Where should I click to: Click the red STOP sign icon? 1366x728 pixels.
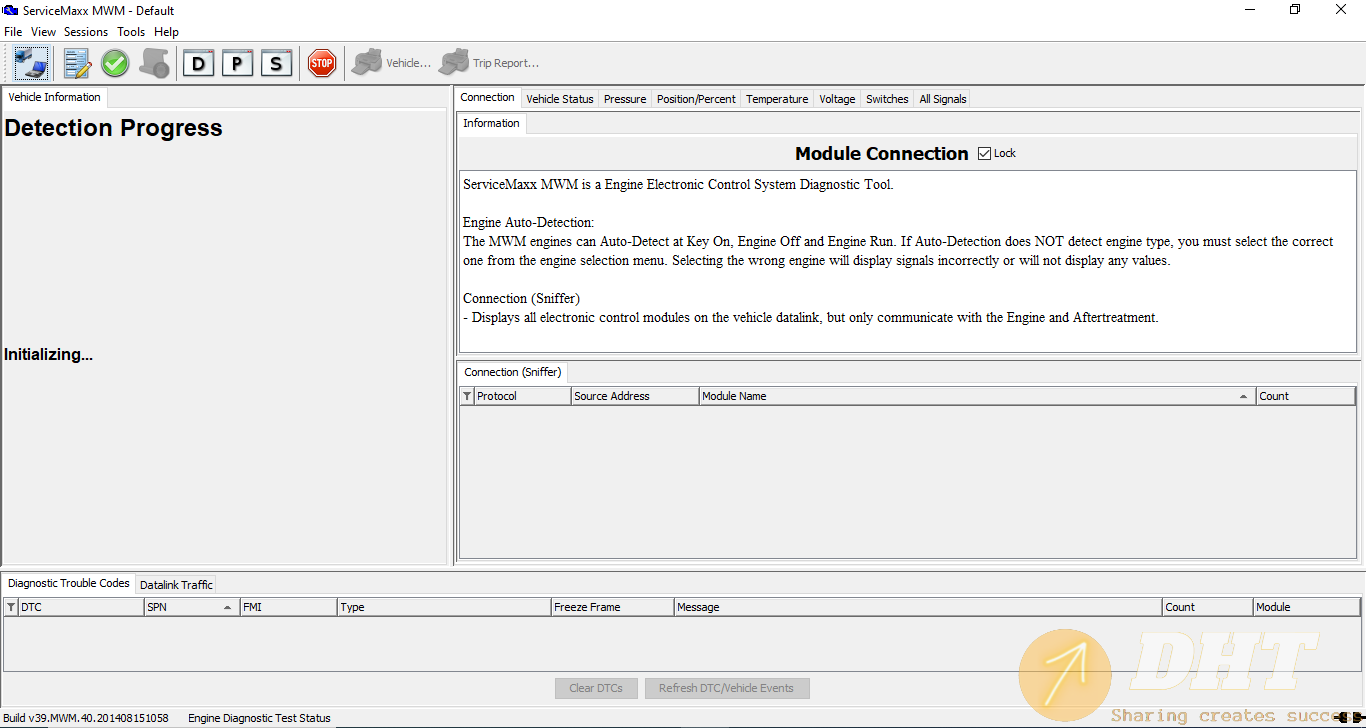point(321,63)
